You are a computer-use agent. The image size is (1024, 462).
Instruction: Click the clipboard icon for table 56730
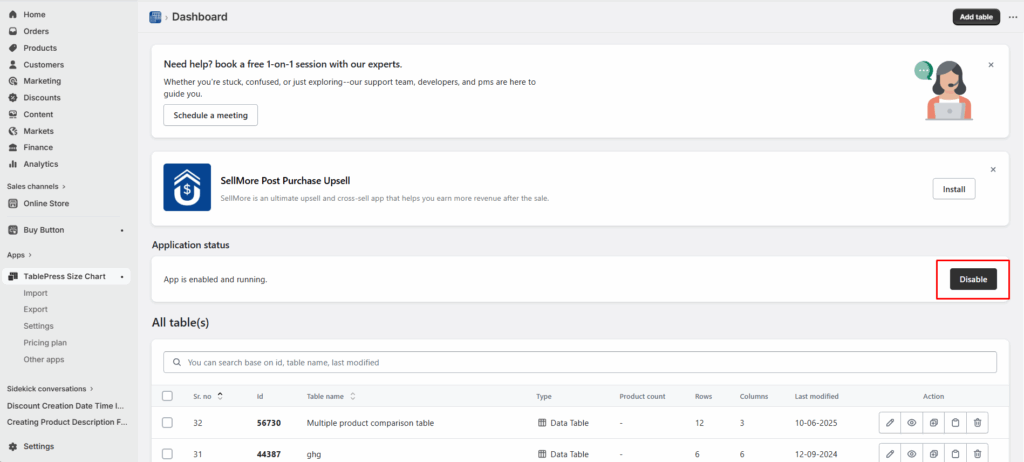pyautogui.click(x=956, y=423)
